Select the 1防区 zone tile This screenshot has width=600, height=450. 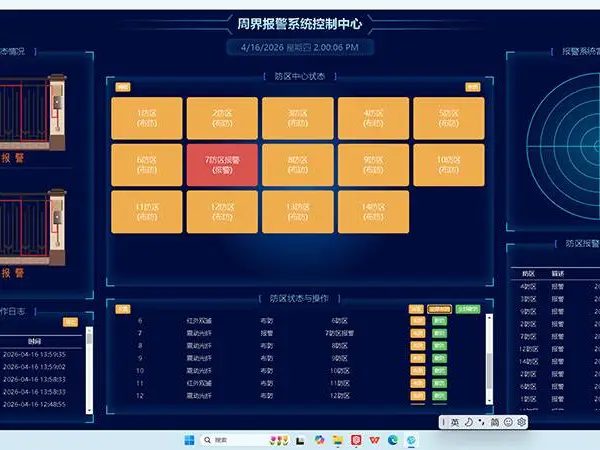coord(147,118)
